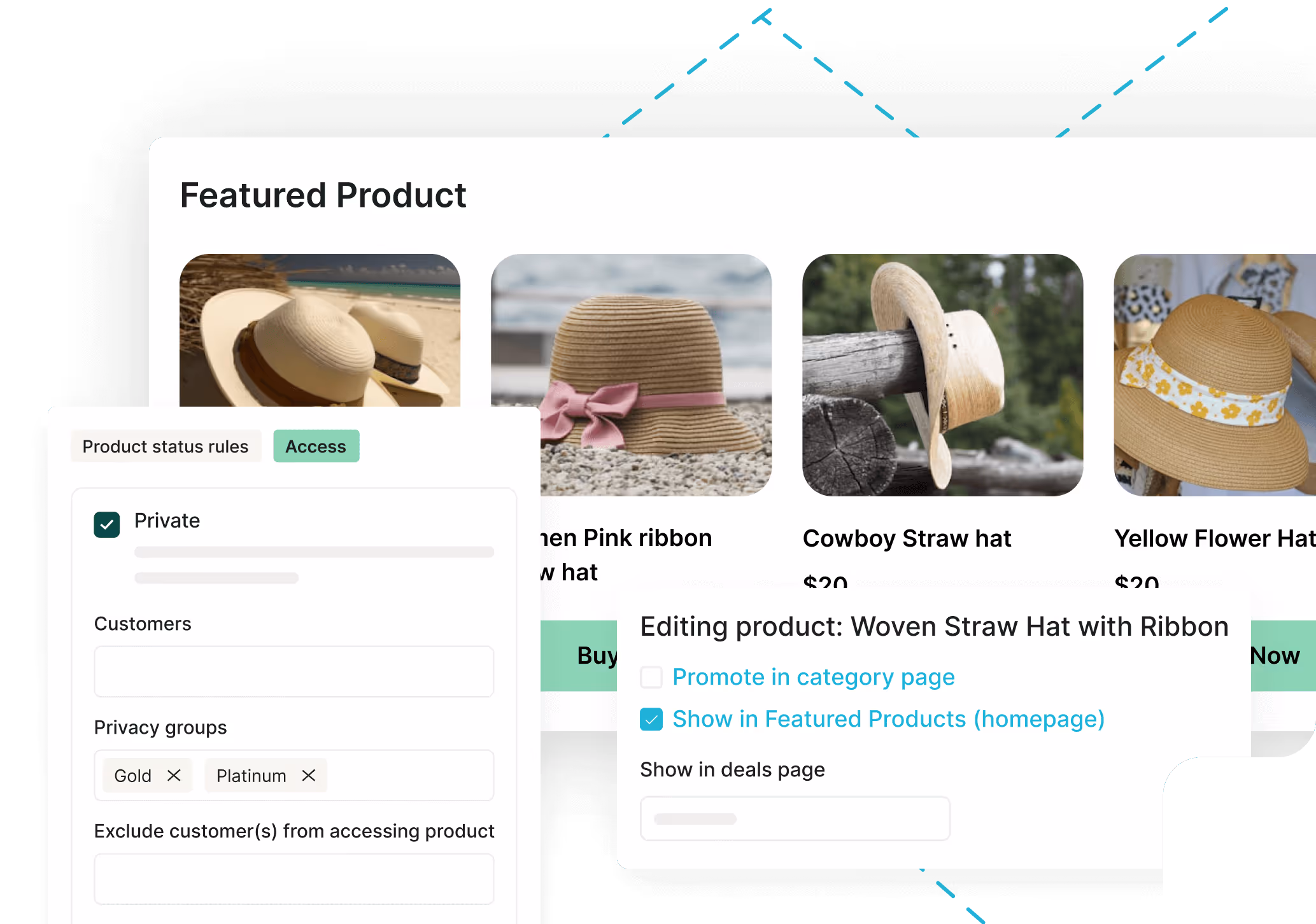Open the Show in deals page dropdown

[x=795, y=818]
